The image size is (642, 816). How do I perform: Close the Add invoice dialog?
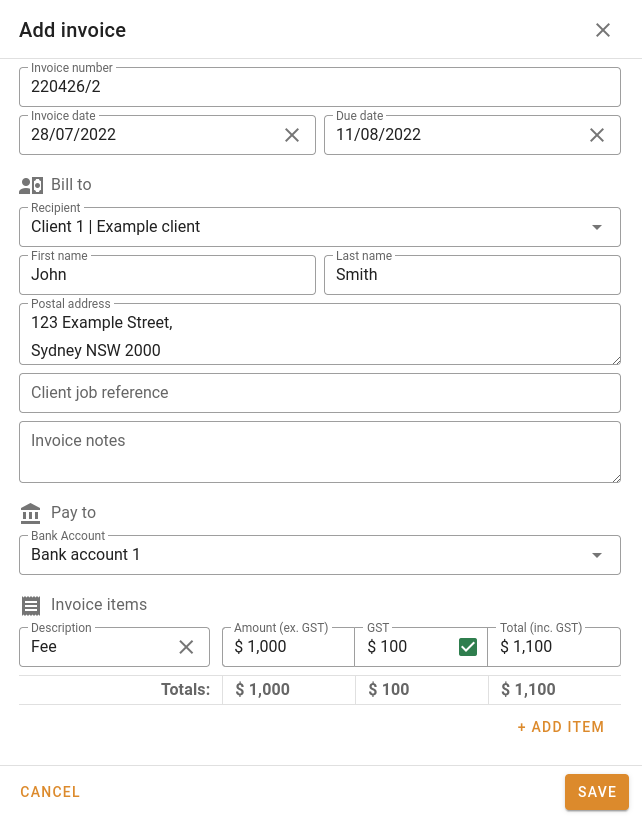coord(603,30)
